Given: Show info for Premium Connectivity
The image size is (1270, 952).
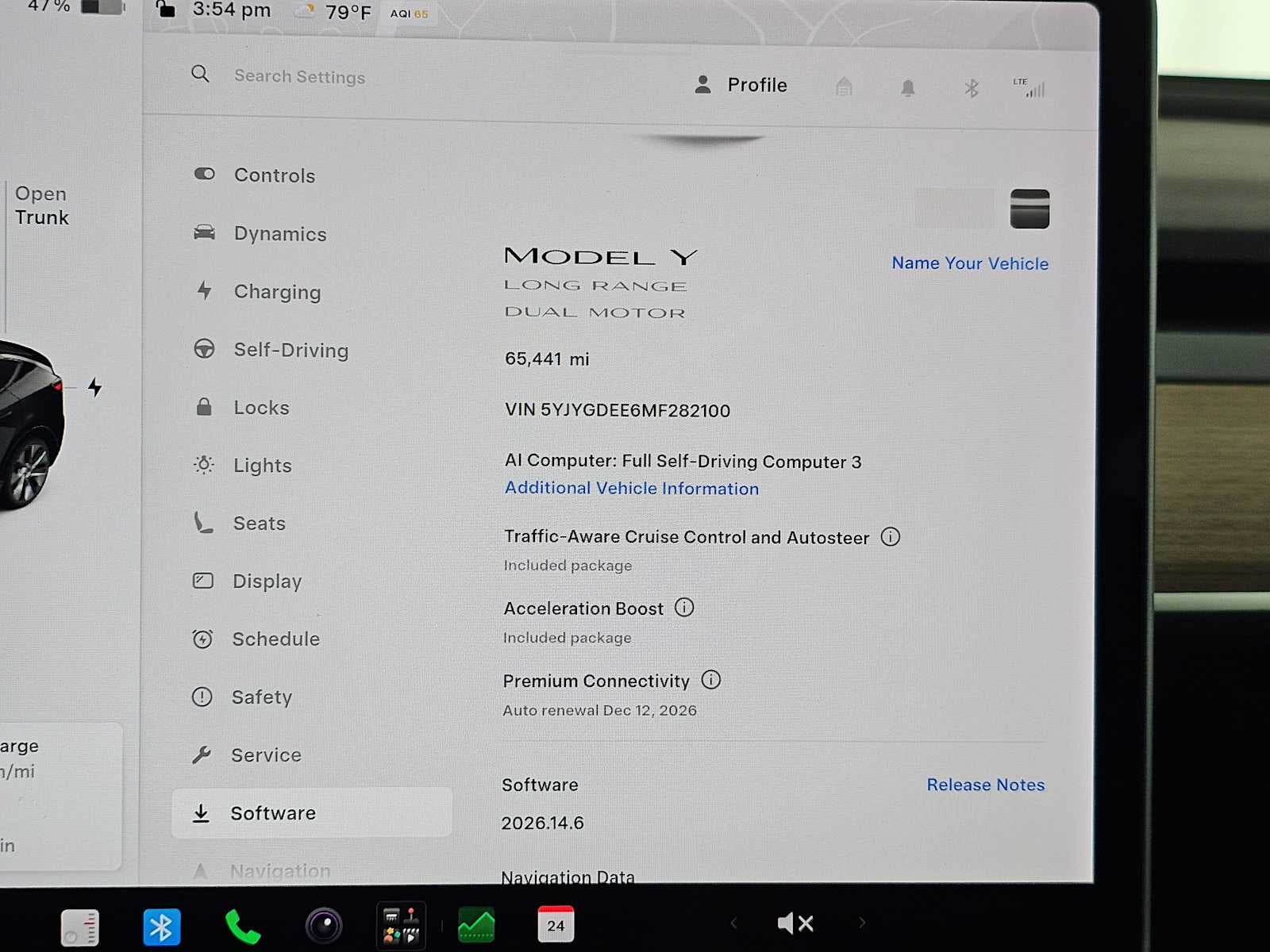Looking at the screenshot, I should point(711,680).
